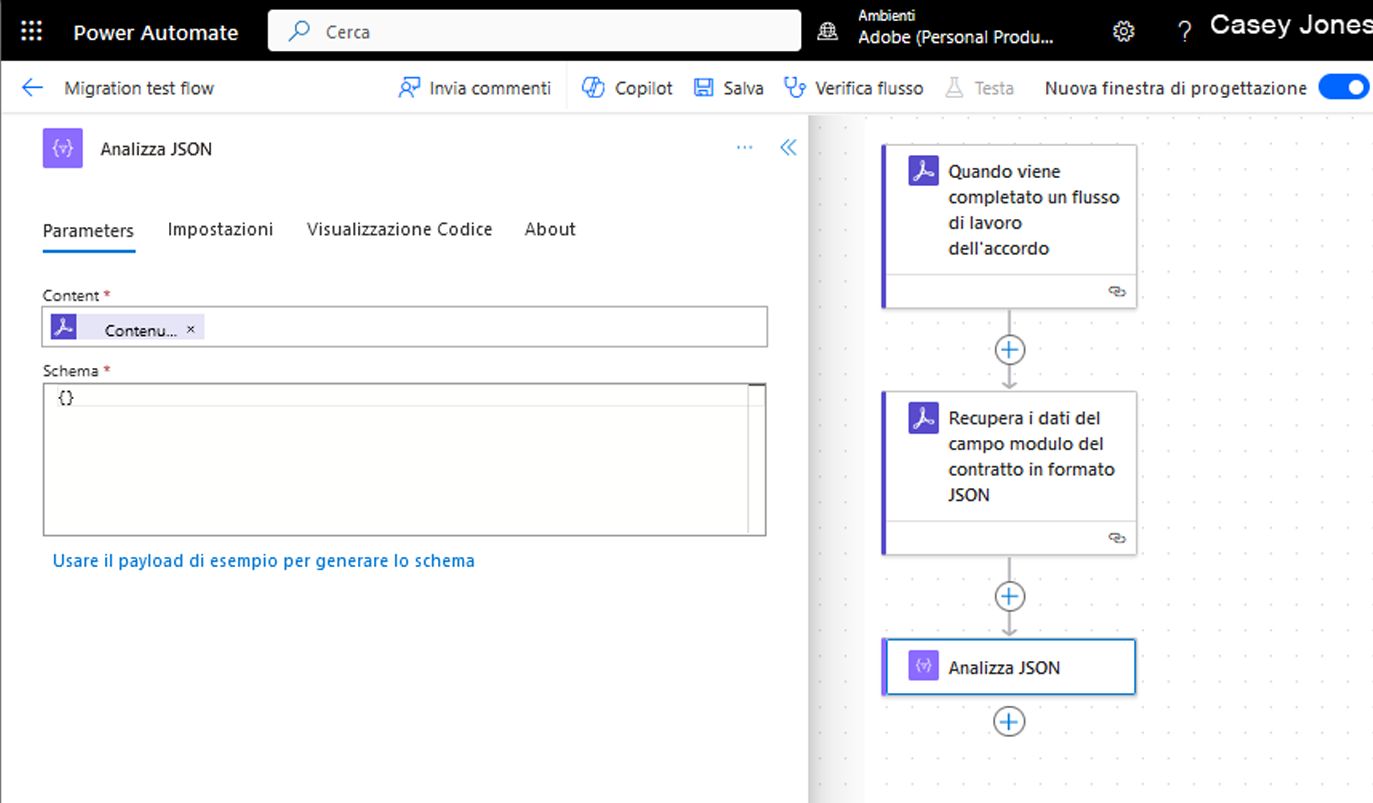Click the Analizza JSON panel header icon

(x=62, y=148)
